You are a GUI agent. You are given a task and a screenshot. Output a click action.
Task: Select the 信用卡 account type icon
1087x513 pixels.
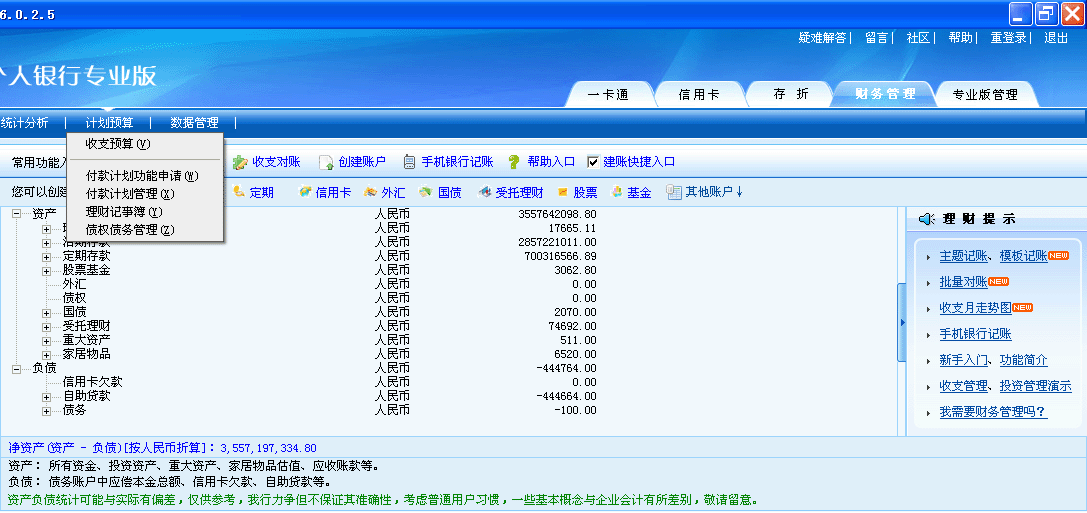tap(305, 193)
